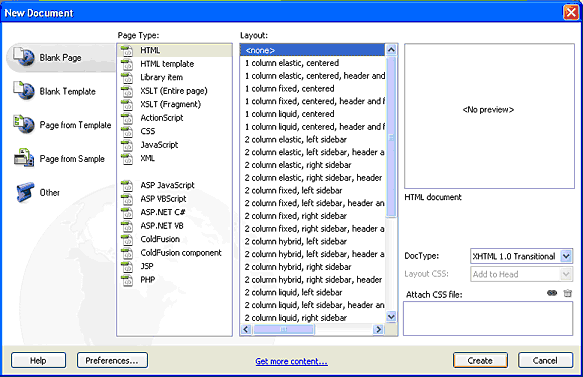Viewport: 583px width, 377px height.
Task: Click the JSP file icon
Action: [x=127, y=266]
